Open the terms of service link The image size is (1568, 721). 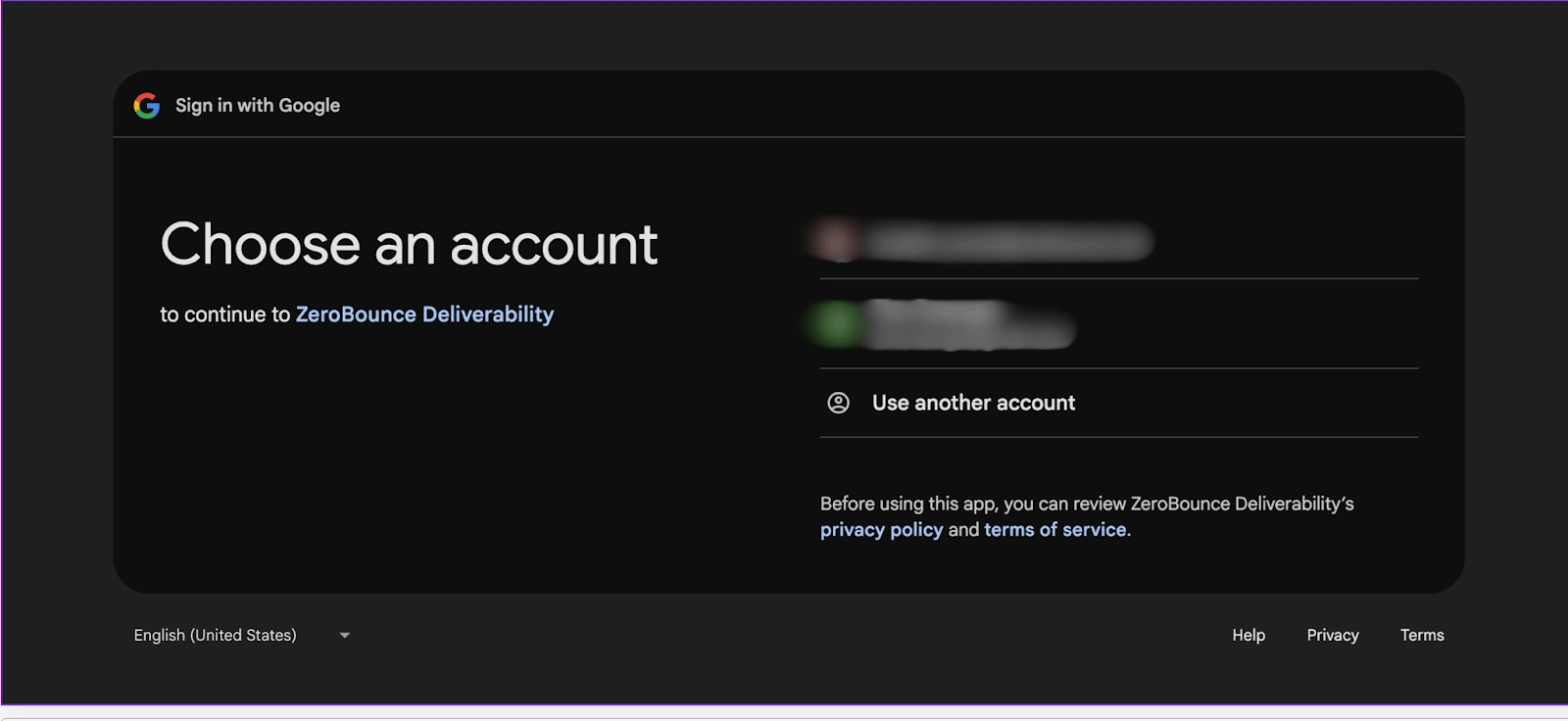pos(1055,530)
